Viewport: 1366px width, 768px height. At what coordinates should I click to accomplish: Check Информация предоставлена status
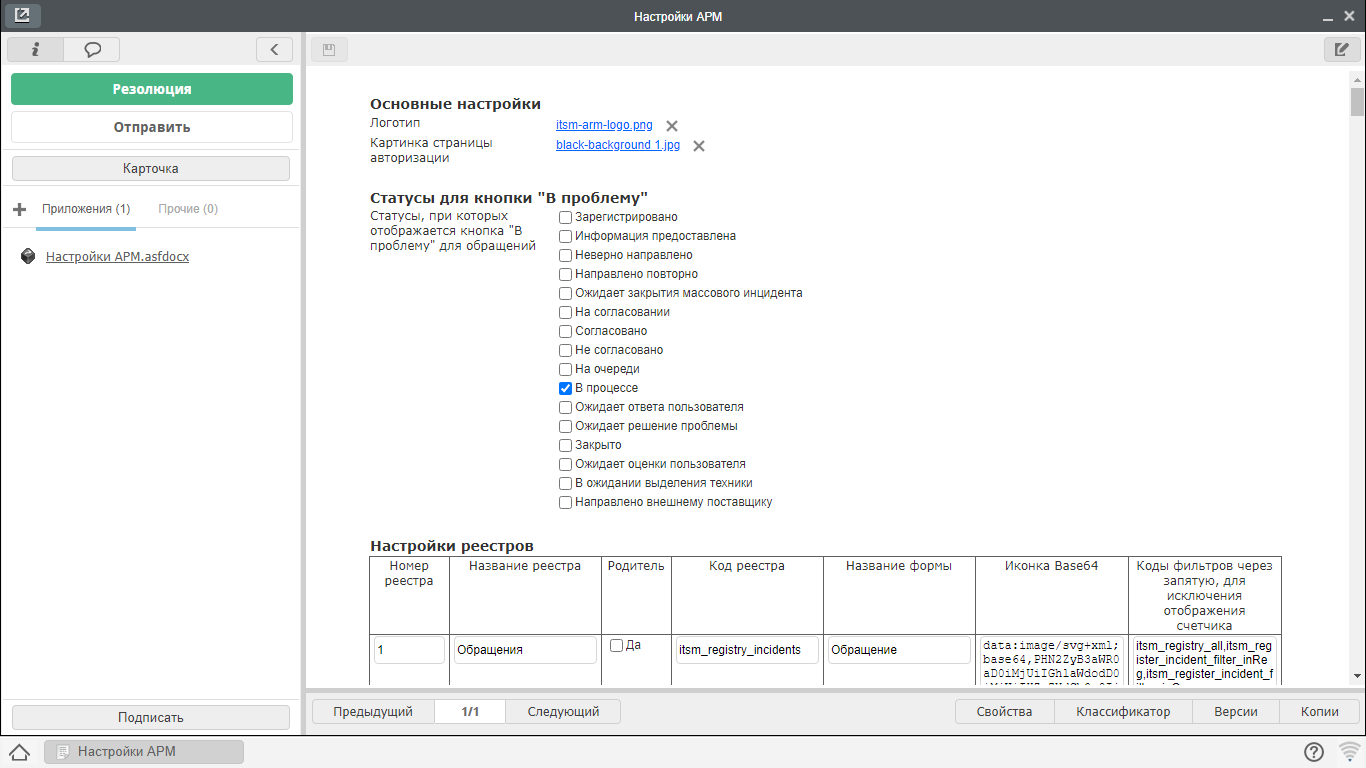pyautogui.click(x=566, y=236)
